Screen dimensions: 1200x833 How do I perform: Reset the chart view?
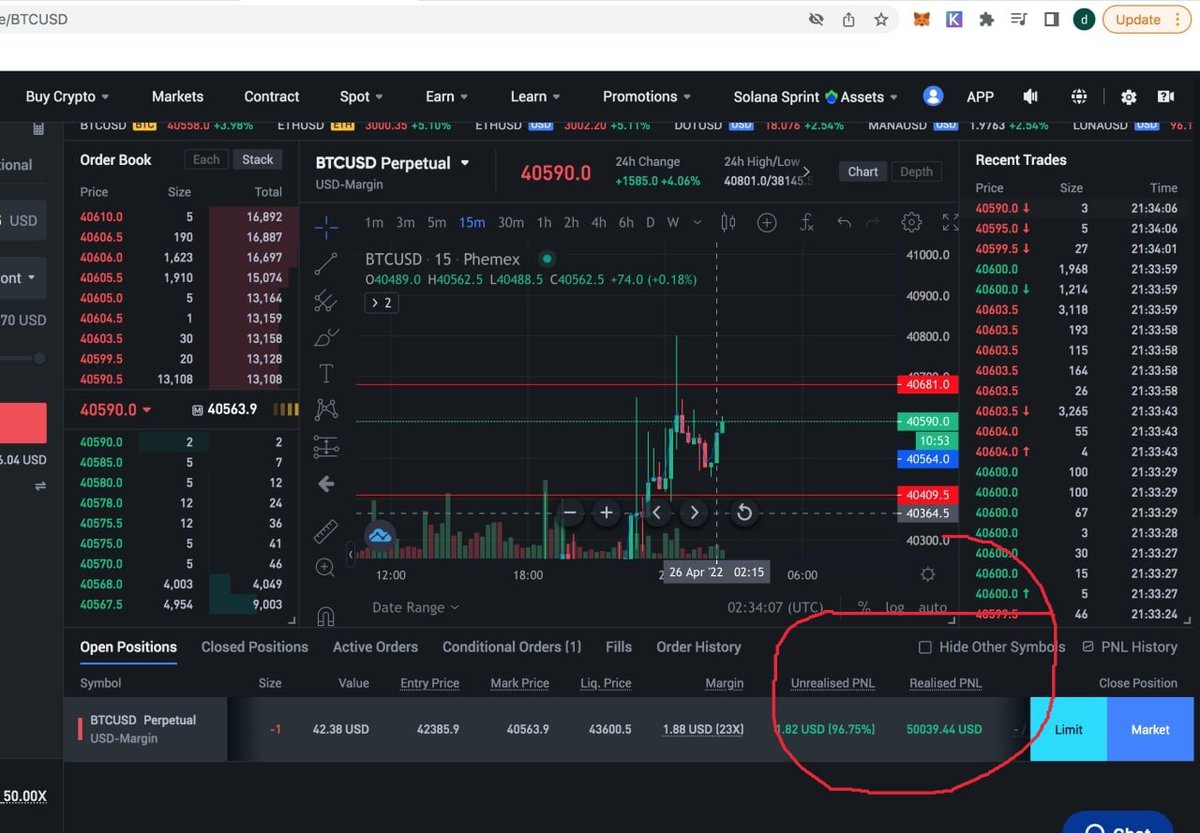(x=744, y=513)
